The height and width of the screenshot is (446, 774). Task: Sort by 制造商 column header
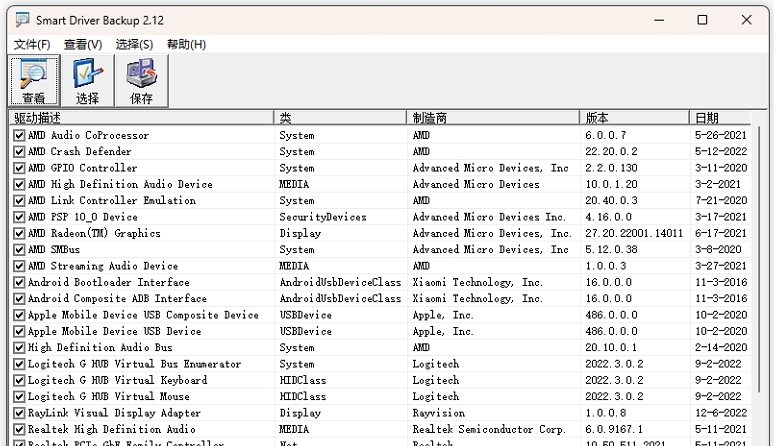(493, 118)
